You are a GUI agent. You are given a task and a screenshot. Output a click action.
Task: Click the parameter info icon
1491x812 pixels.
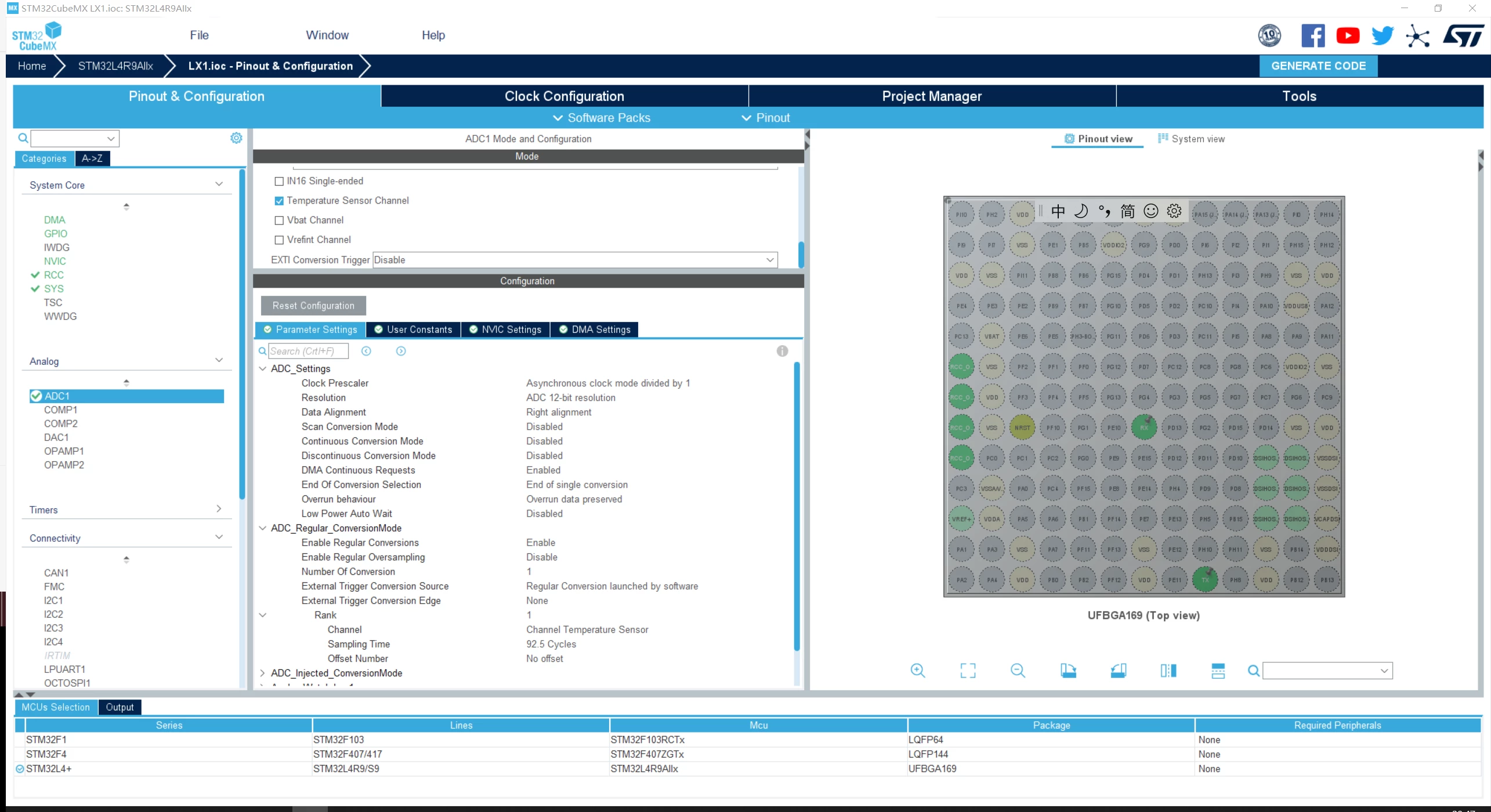click(782, 351)
